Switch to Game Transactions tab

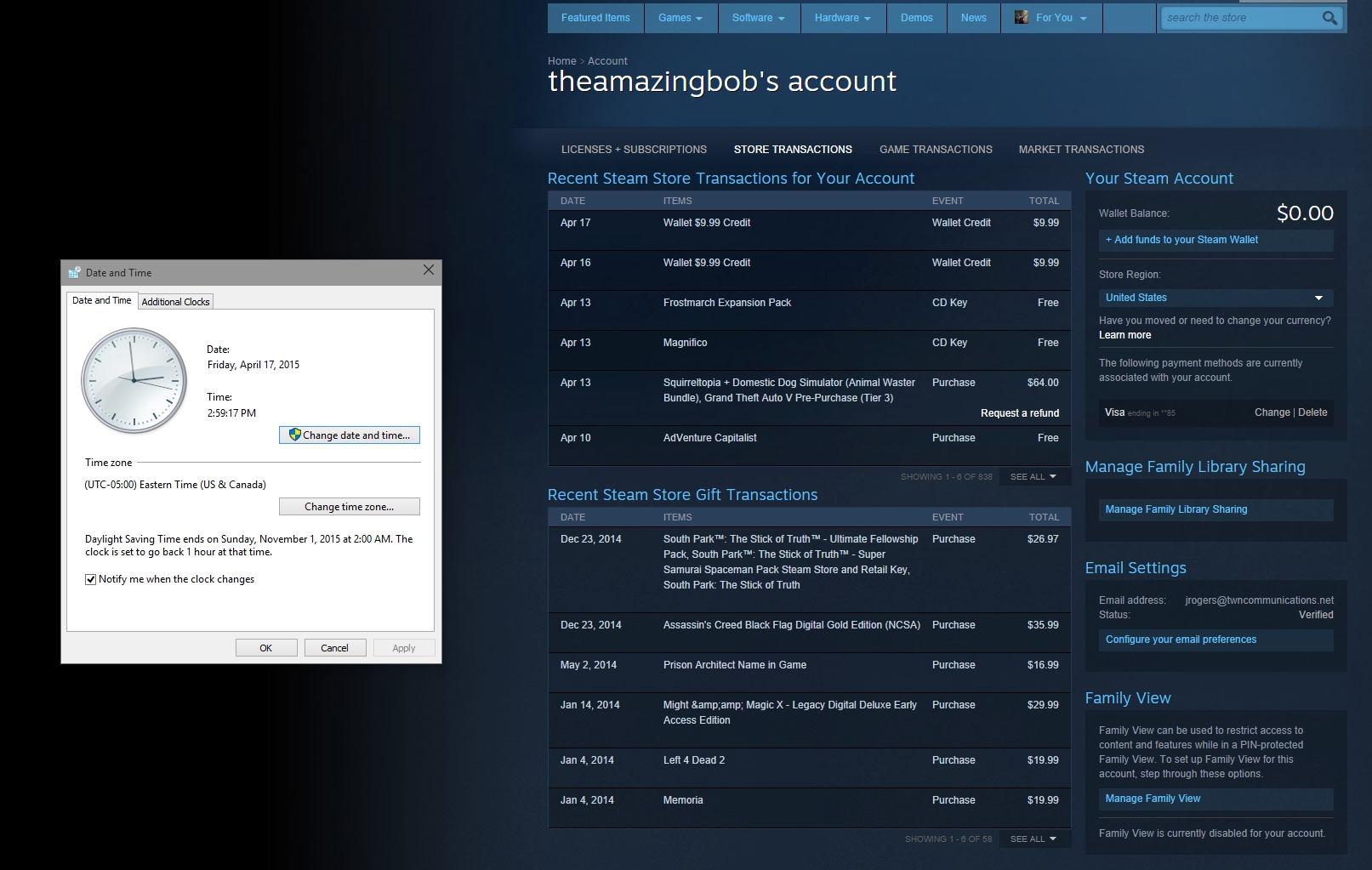point(936,150)
